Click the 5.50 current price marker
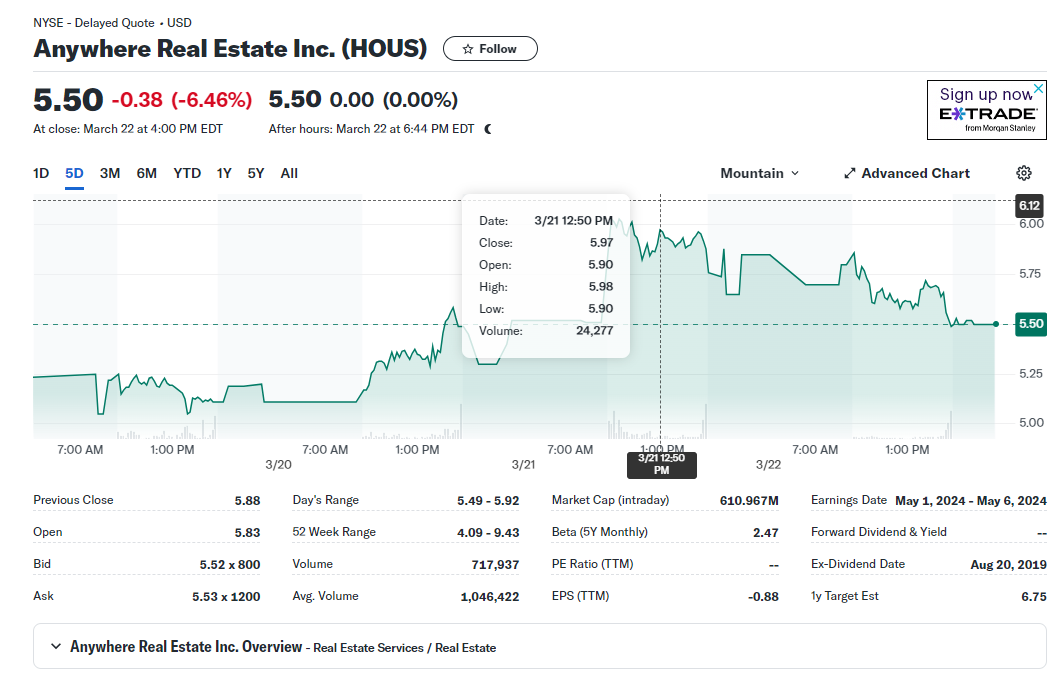Screen dimensions: 1061x674 tap(1031, 323)
